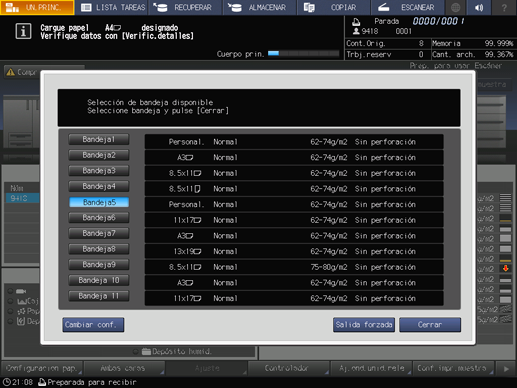Click the Memoria 99.999% value
517x388 pixels.
point(499,43)
